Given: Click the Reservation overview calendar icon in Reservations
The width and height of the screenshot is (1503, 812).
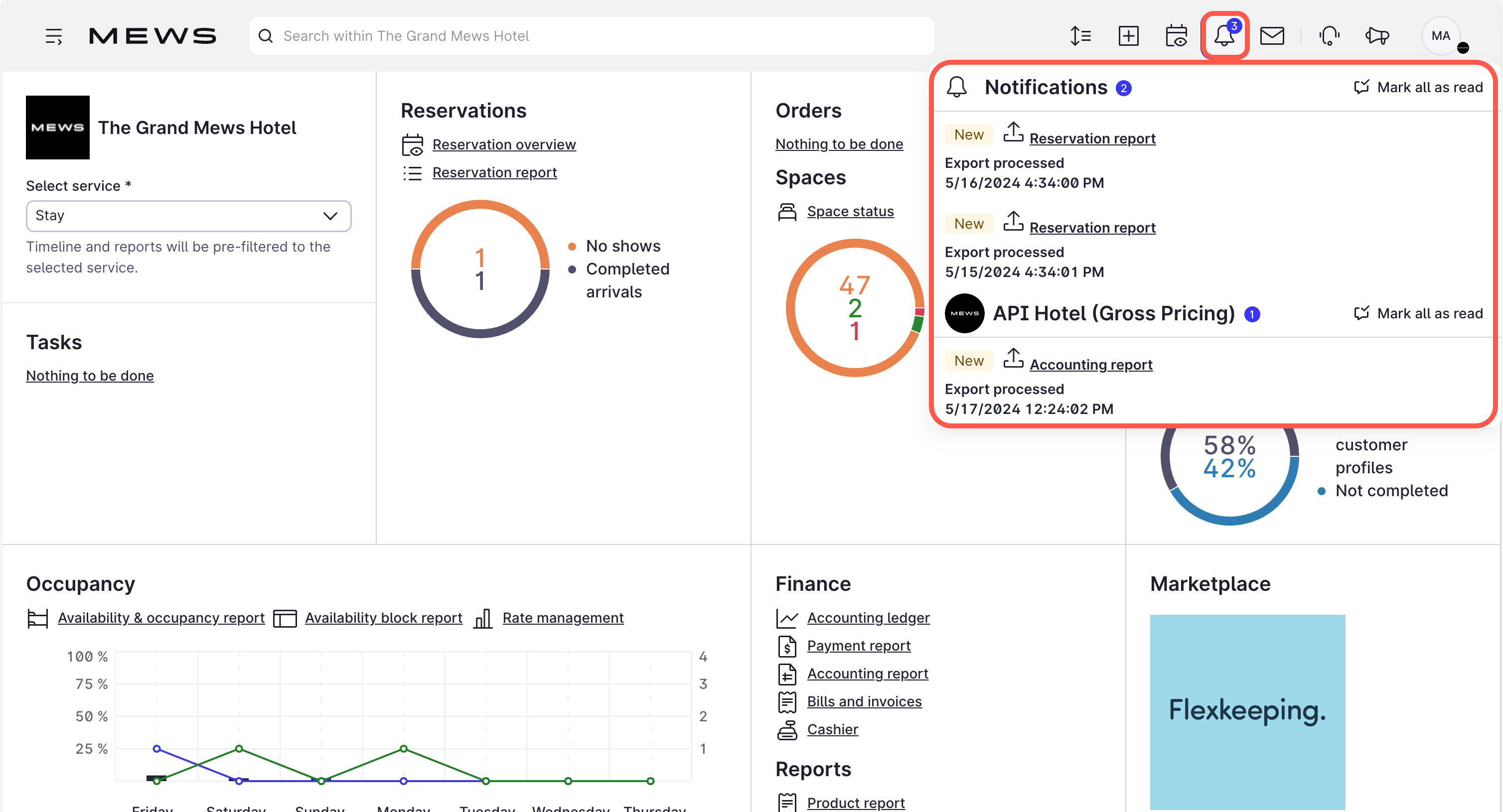Looking at the screenshot, I should [413, 144].
